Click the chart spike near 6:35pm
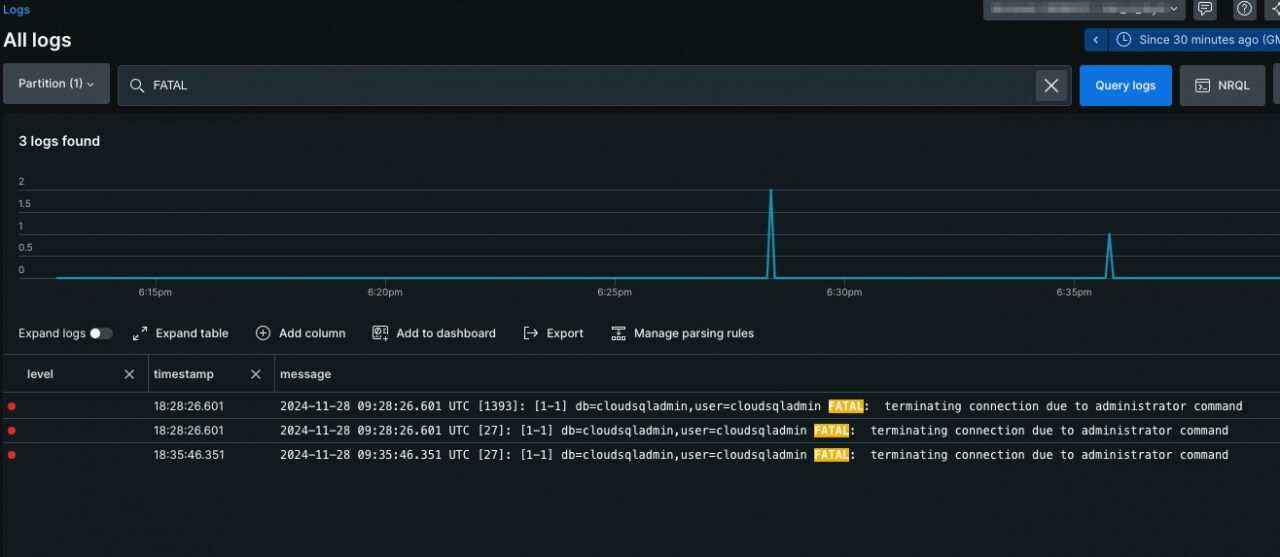 coord(1109,256)
